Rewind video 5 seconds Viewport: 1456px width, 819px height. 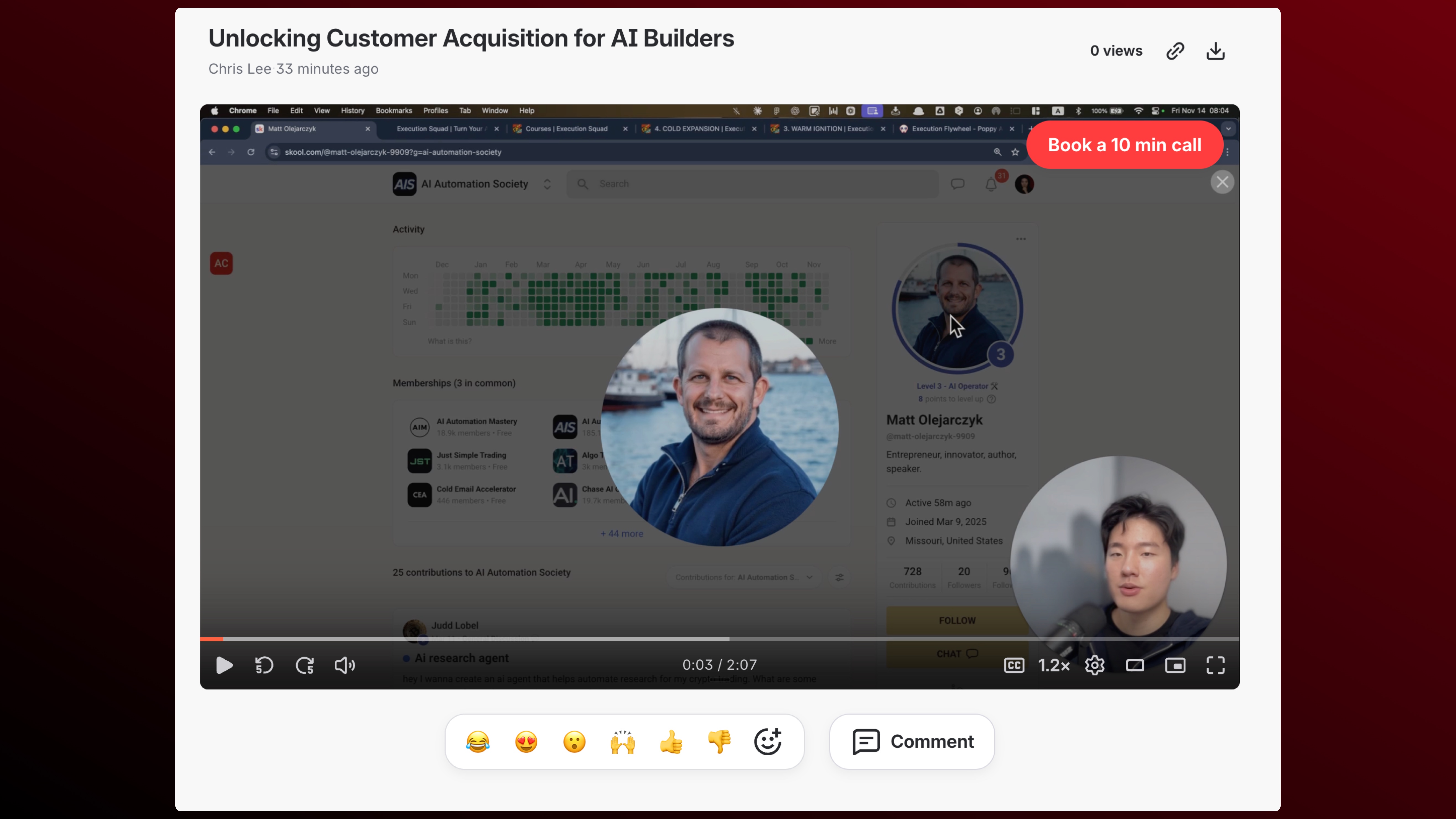[x=263, y=665]
